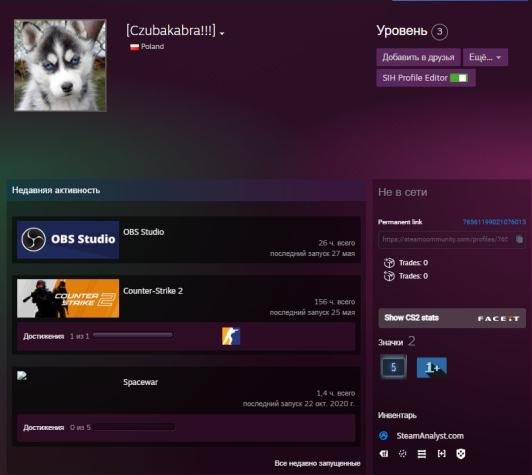The height and width of the screenshot is (475, 532).
Task: Click the dashed circle icon under SteamAnalyst
Action: (x=403, y=454)
